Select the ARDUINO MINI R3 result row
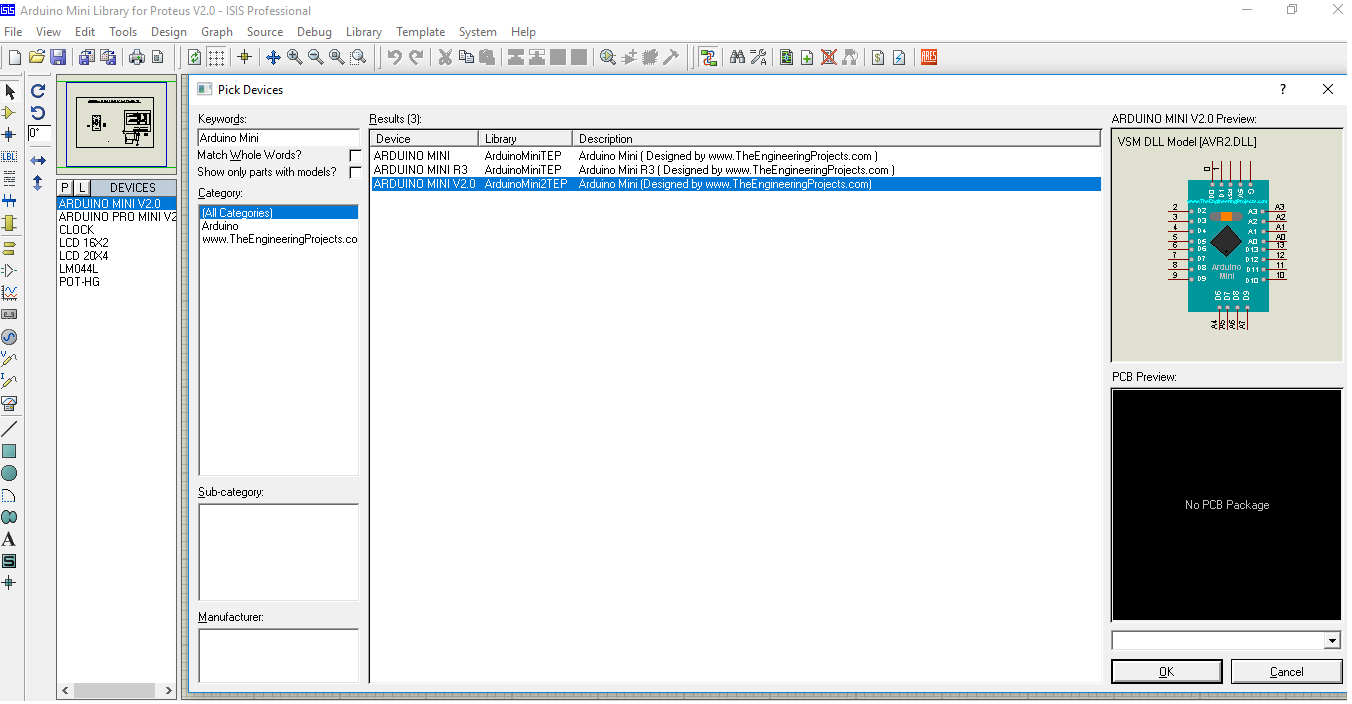 pyautogui.click(x=735, y=170)
